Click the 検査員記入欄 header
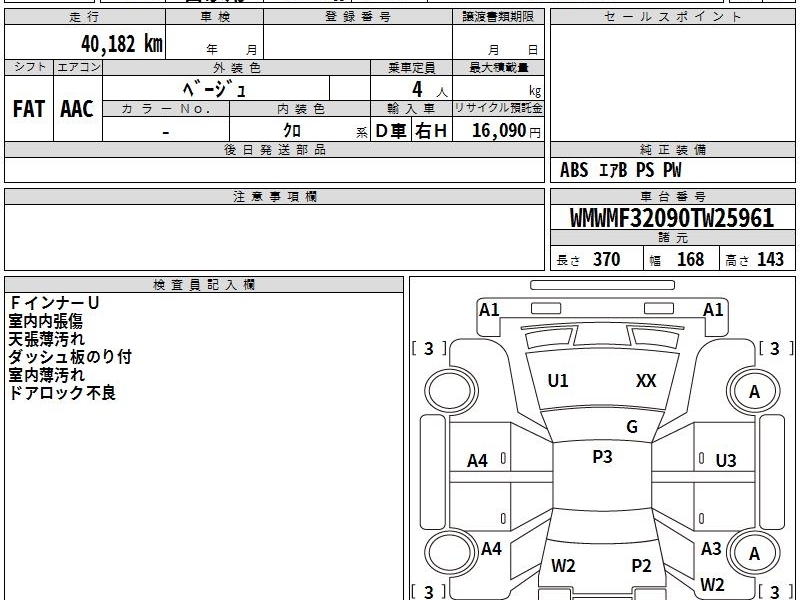This screenshot has height=600, width=800. click(204, 285)
